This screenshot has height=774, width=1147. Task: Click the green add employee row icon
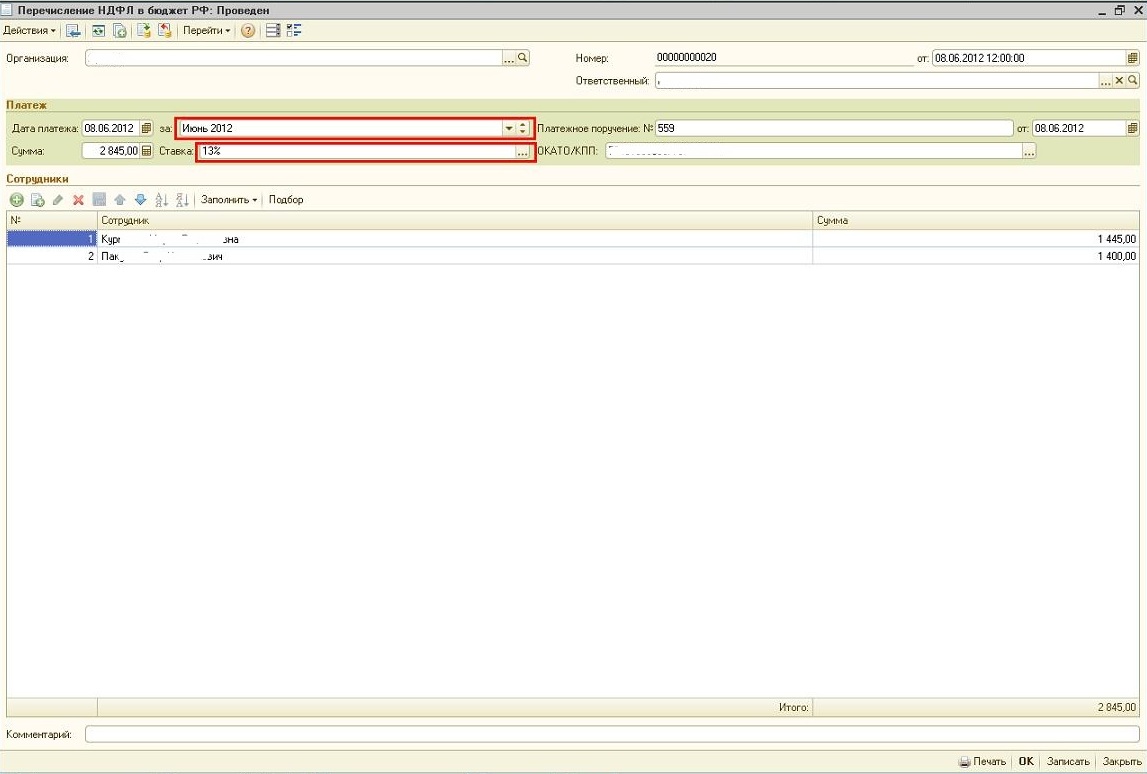16,200
